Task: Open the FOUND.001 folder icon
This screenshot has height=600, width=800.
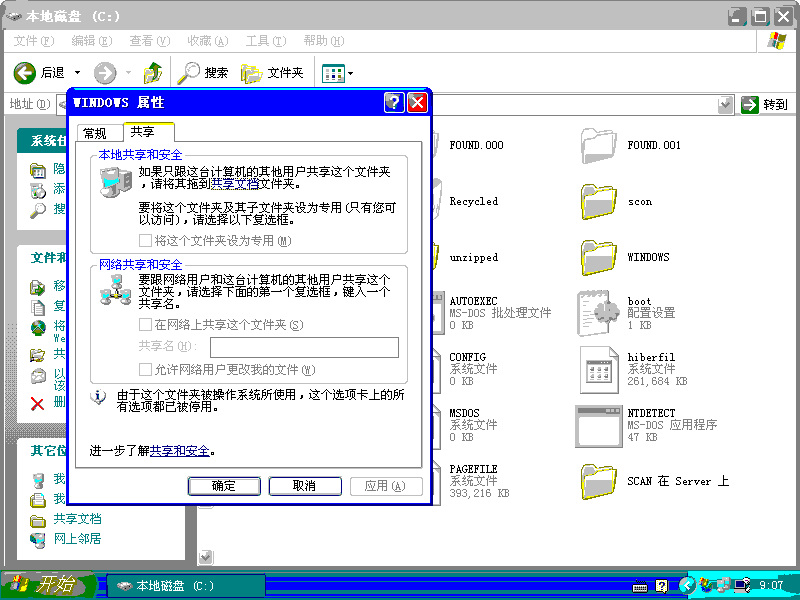Action: tap(598, 145)
